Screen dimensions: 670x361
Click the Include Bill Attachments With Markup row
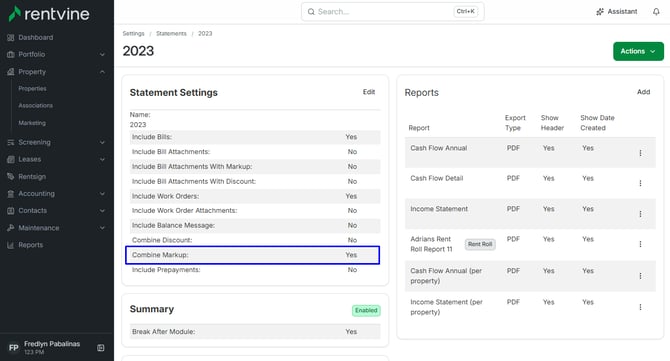point(255,167)
